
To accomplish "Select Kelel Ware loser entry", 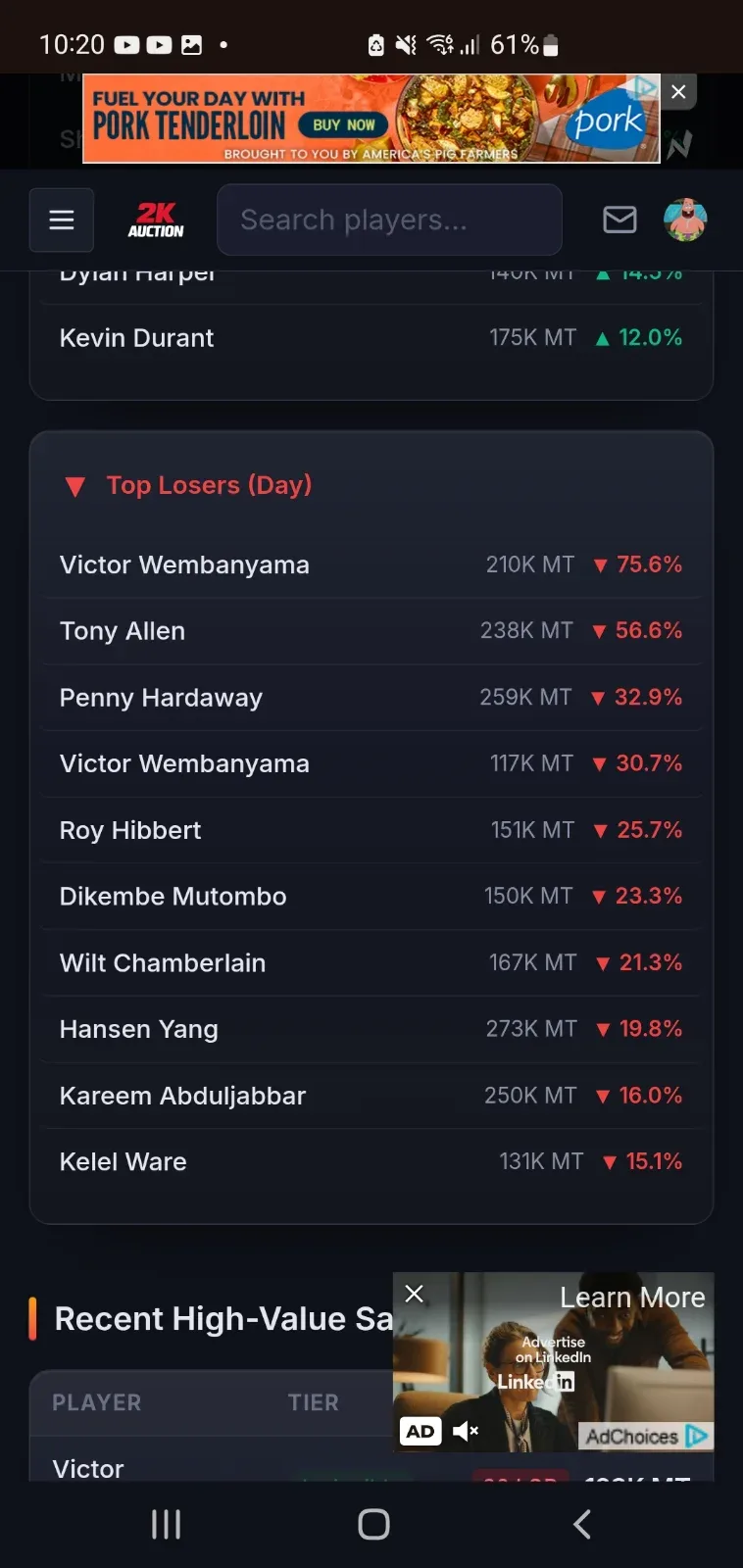I will 371,1161.
